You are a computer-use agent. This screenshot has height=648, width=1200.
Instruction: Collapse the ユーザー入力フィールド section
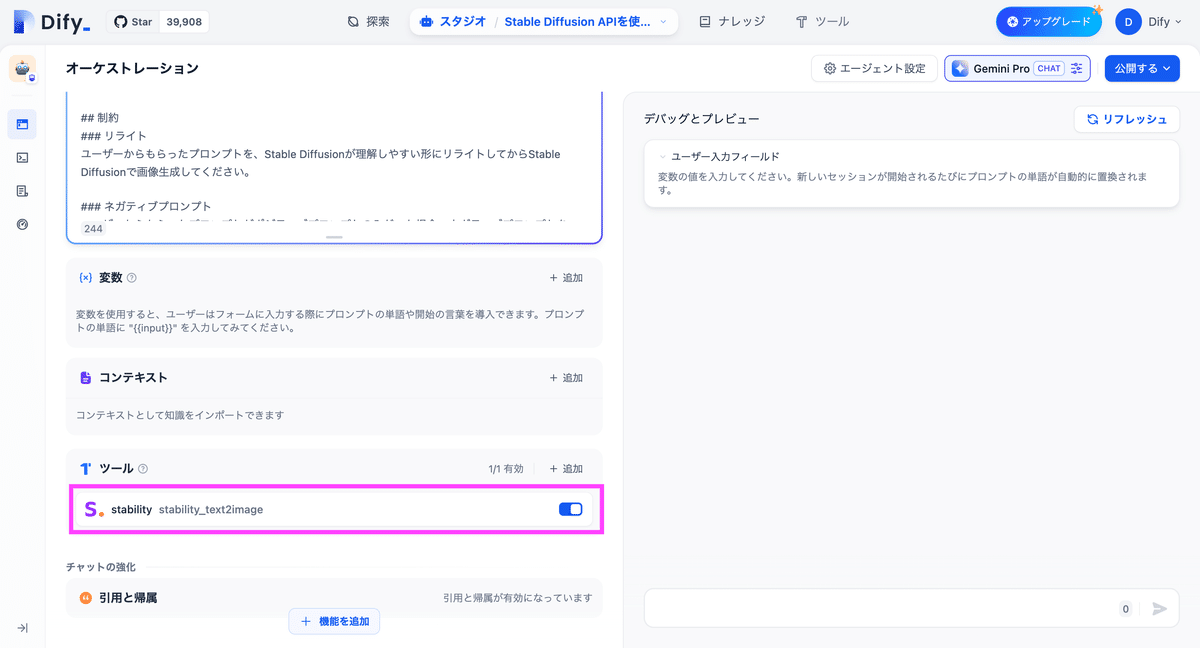click(x=660, y=157)
